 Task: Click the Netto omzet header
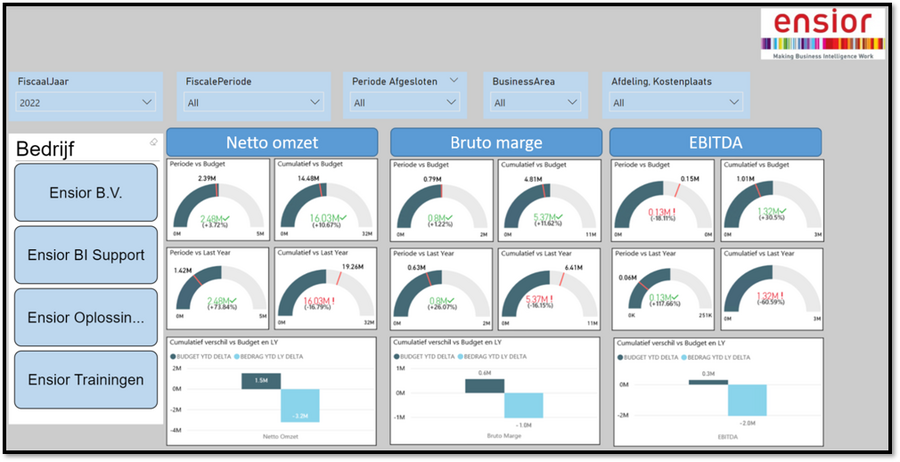(272, 142)
